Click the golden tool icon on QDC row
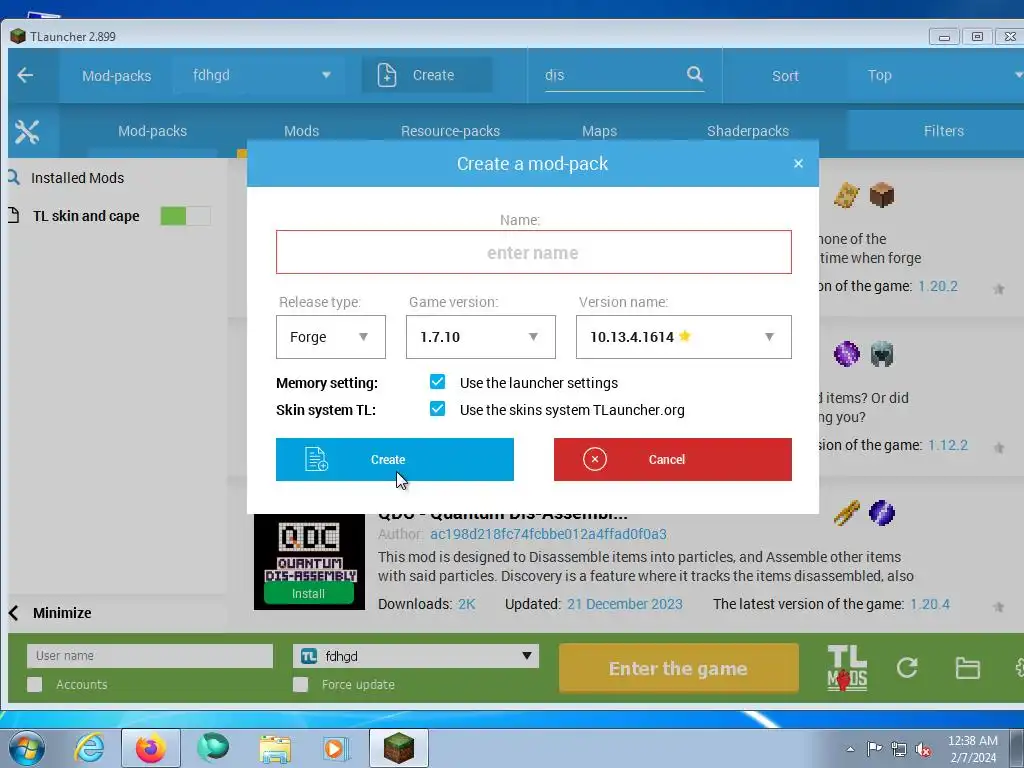 (x=846, y=513)
